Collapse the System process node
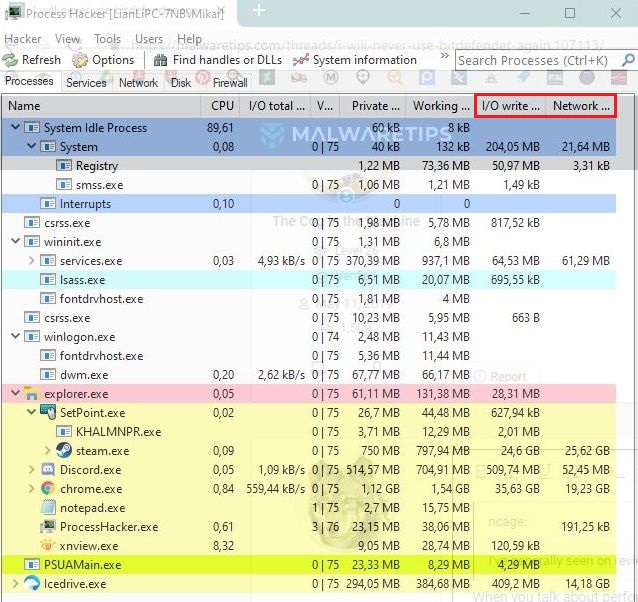The image size is (638, 602). point(31,146)
